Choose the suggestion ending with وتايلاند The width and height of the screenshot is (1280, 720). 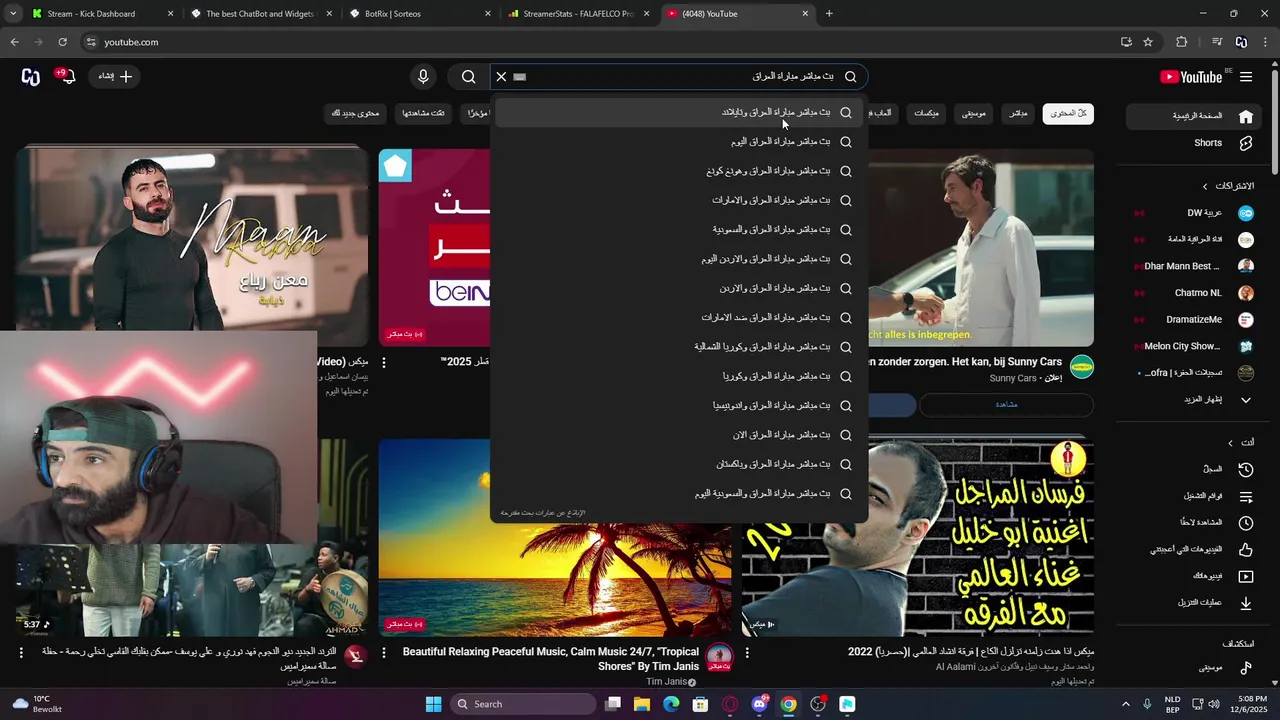[x=680, y=113]
